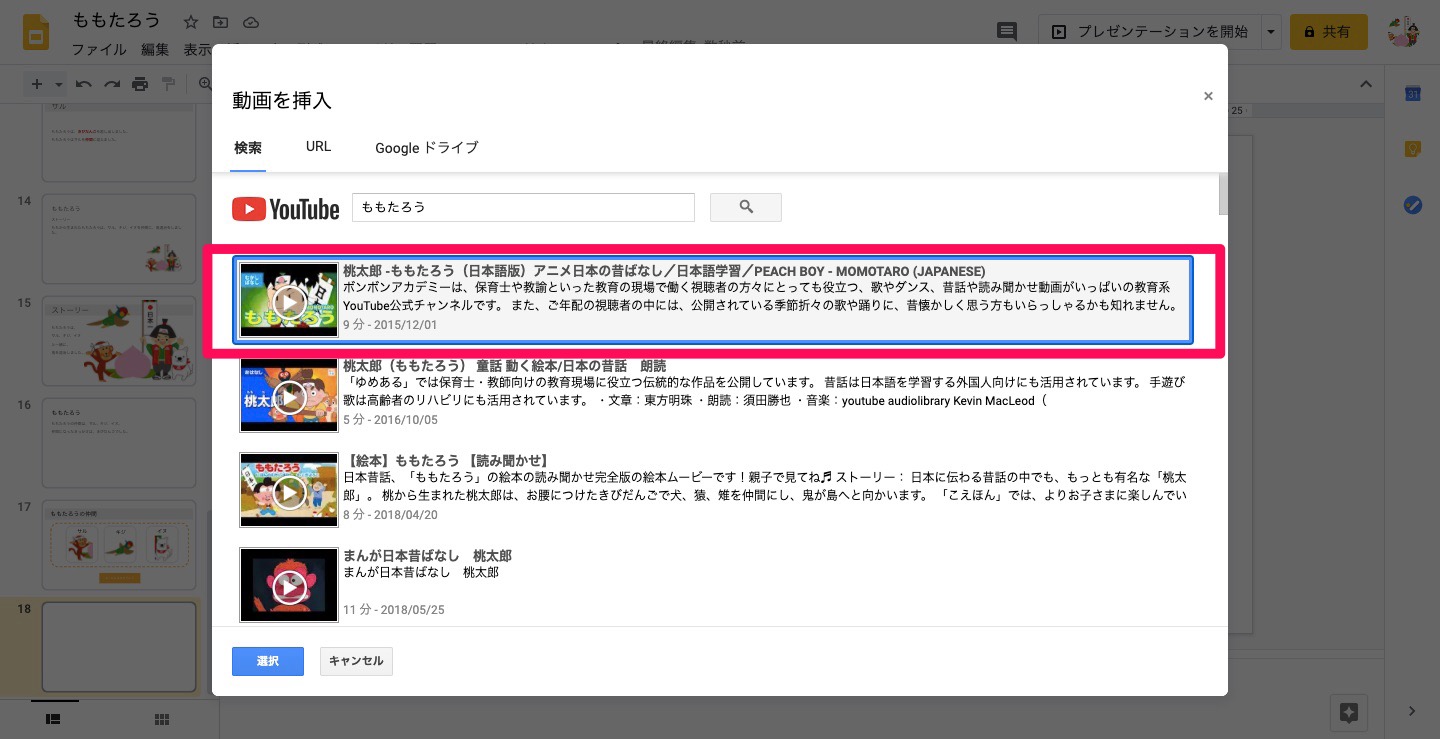Open Google Tasks side panel icon
Screen dimensions: 1440x739
point(1413,205)
